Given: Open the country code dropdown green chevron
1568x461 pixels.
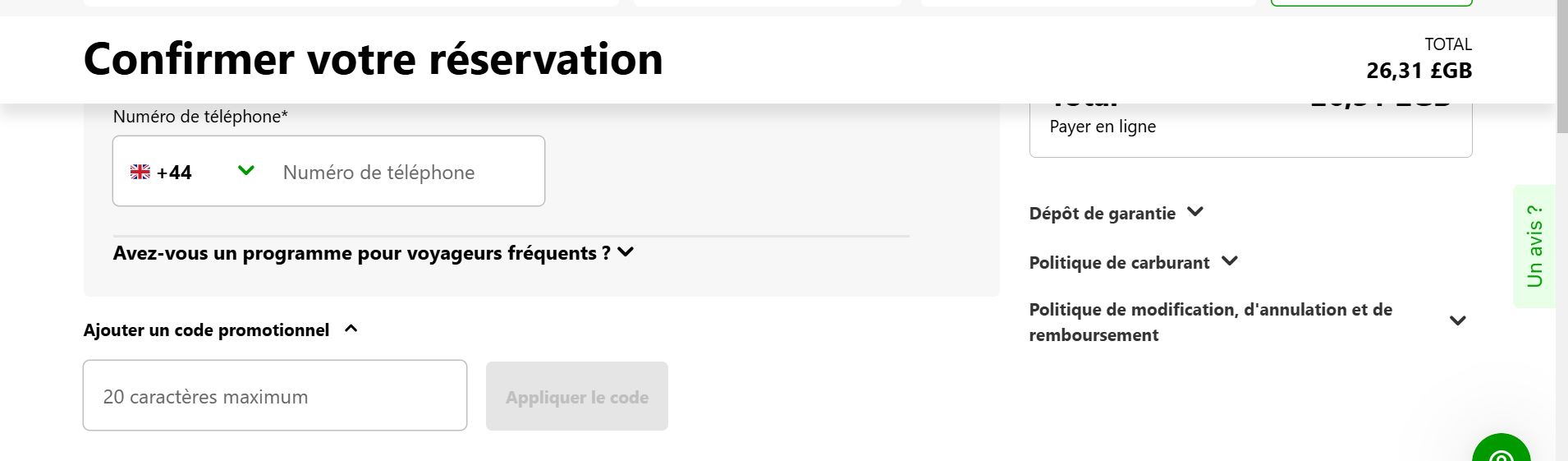Looking at the screenshot, I should coord(245,171).
